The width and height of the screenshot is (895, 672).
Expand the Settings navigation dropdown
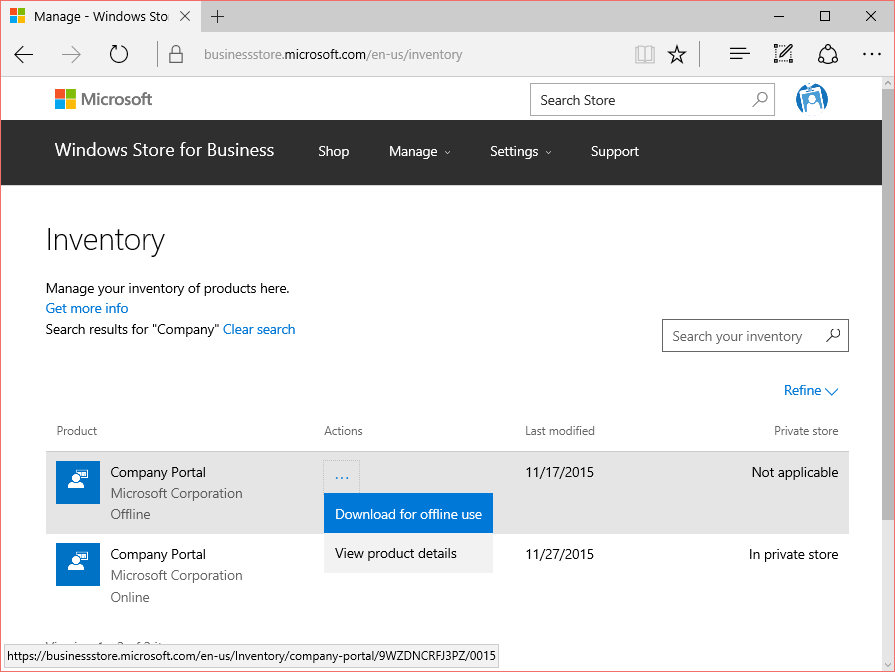(x=521, y=151)
